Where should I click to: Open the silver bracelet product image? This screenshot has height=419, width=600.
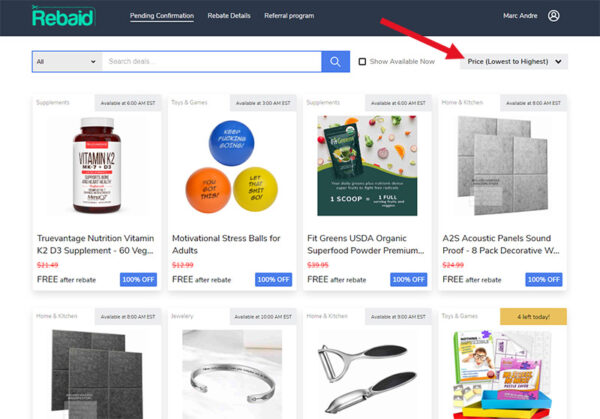coord(232,374)
